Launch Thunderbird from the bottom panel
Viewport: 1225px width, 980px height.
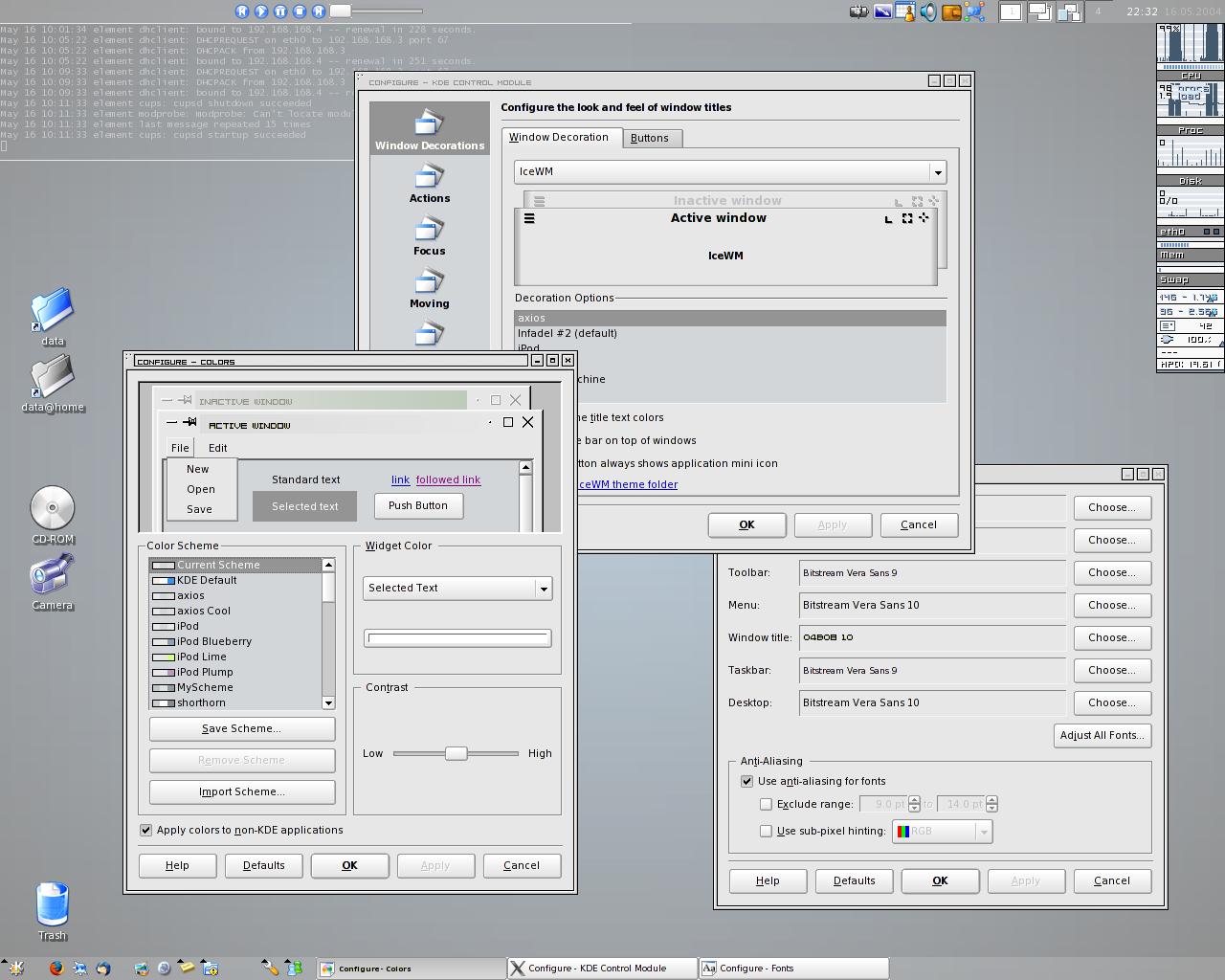point(103,969)
